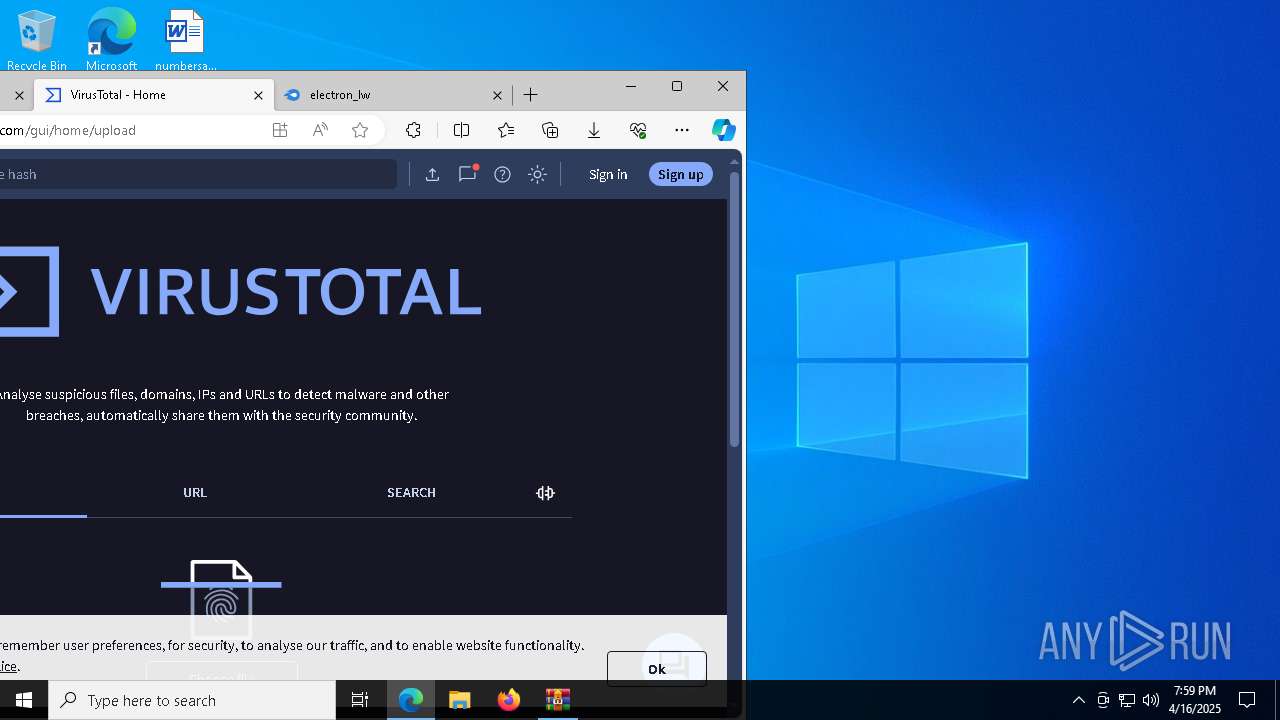Screen dimensions: 1280x720
Task: Open VirusTotal notifications icon
Action: [x=467, y=174]
